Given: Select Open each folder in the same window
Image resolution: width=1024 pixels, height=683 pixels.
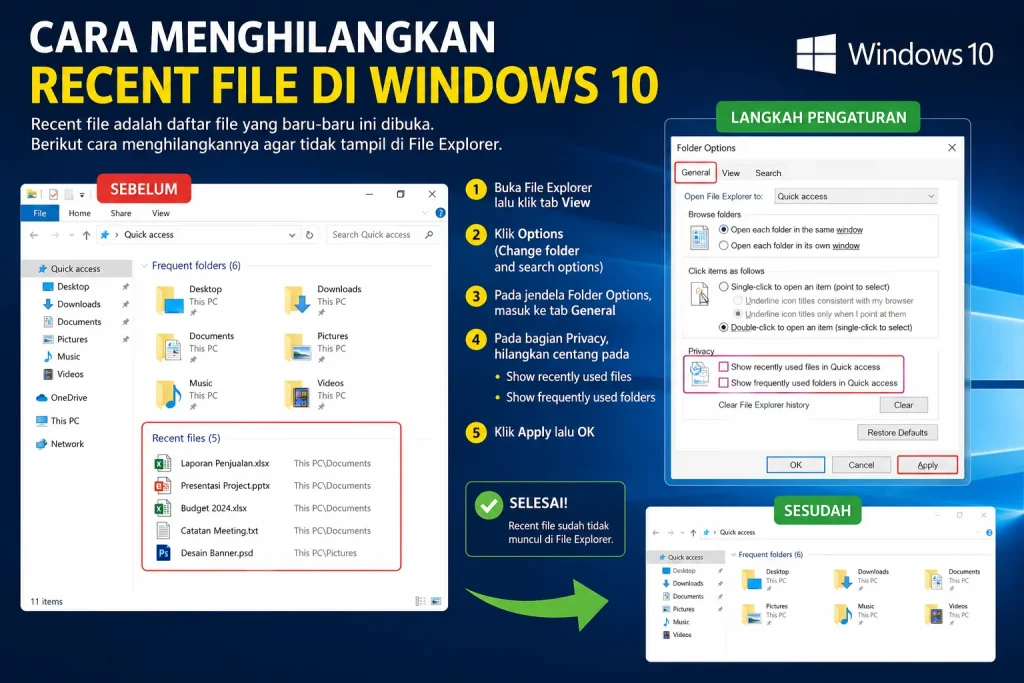Looking at the screenshot, I should click(724, 230).
